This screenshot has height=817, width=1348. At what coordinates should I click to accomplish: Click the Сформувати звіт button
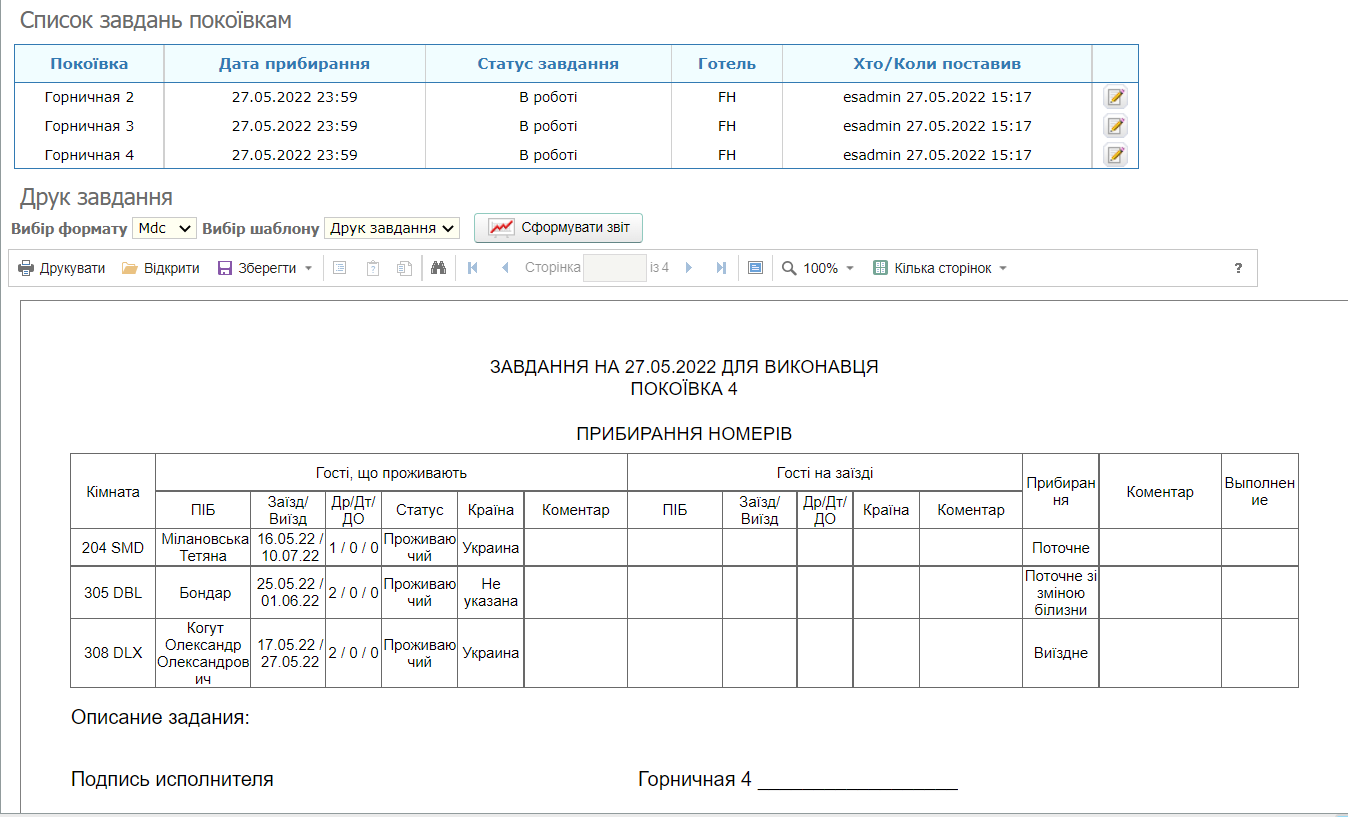tap(558, 228)
